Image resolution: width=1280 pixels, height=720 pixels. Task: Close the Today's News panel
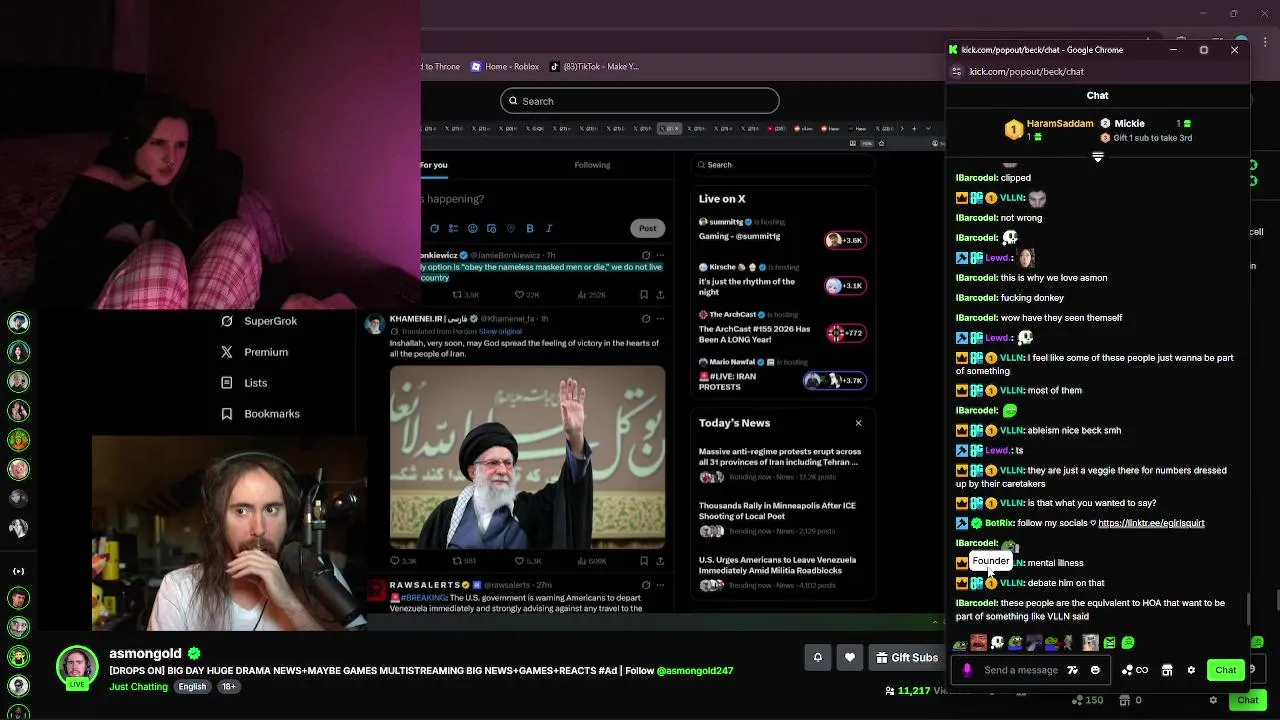[858, 423]
